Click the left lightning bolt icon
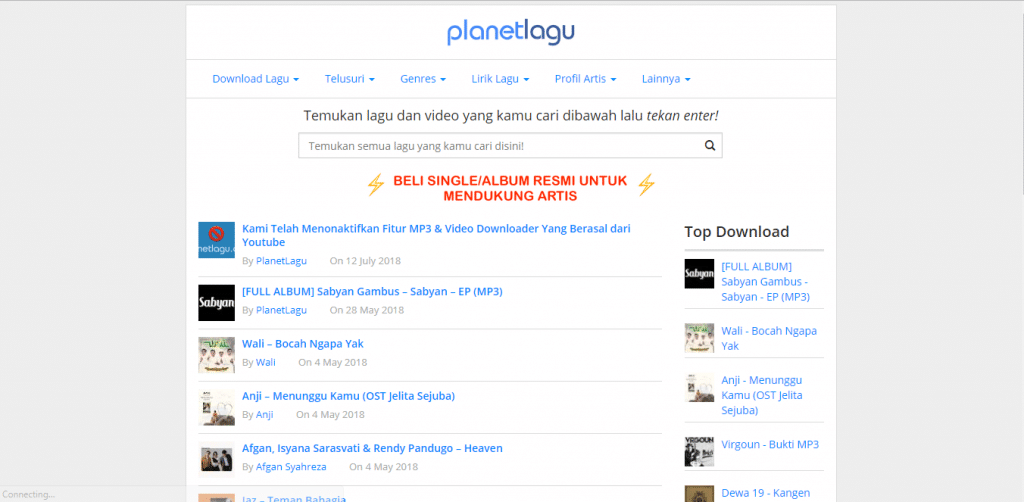Viewport: 1024px width, 502px height. tap(376, 185)
